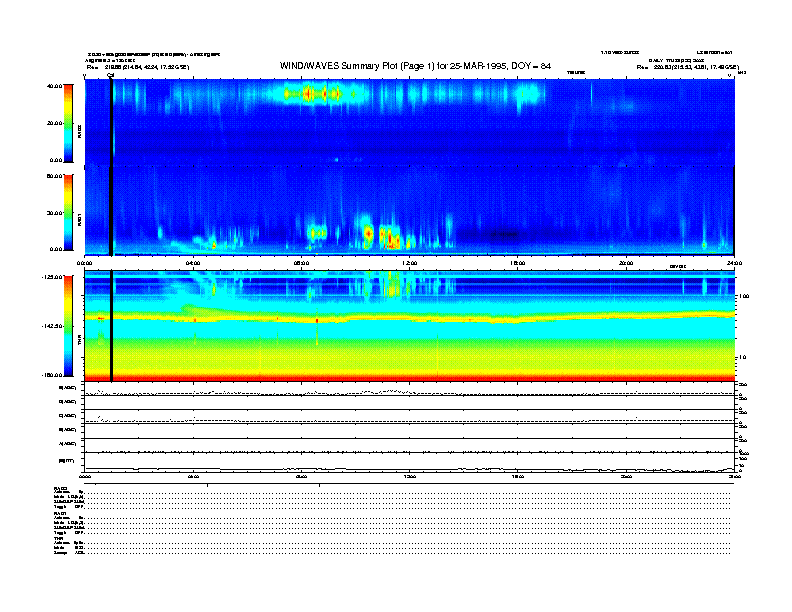
Task: Click the 24:00 time axis label
Action: (x=733, y=262)
